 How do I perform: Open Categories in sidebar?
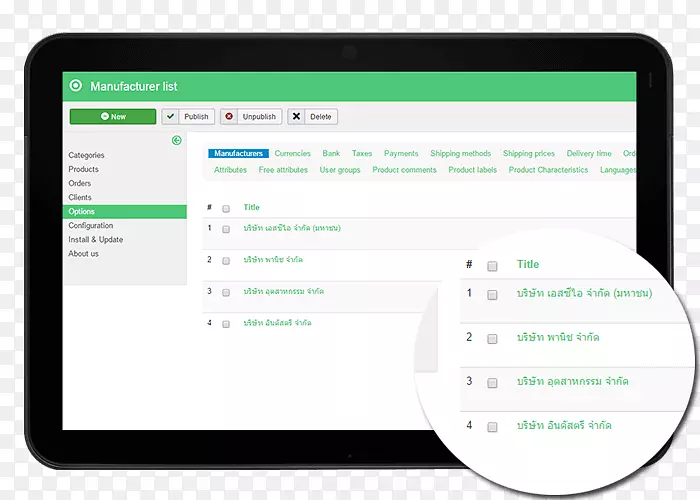click(86, 155)
